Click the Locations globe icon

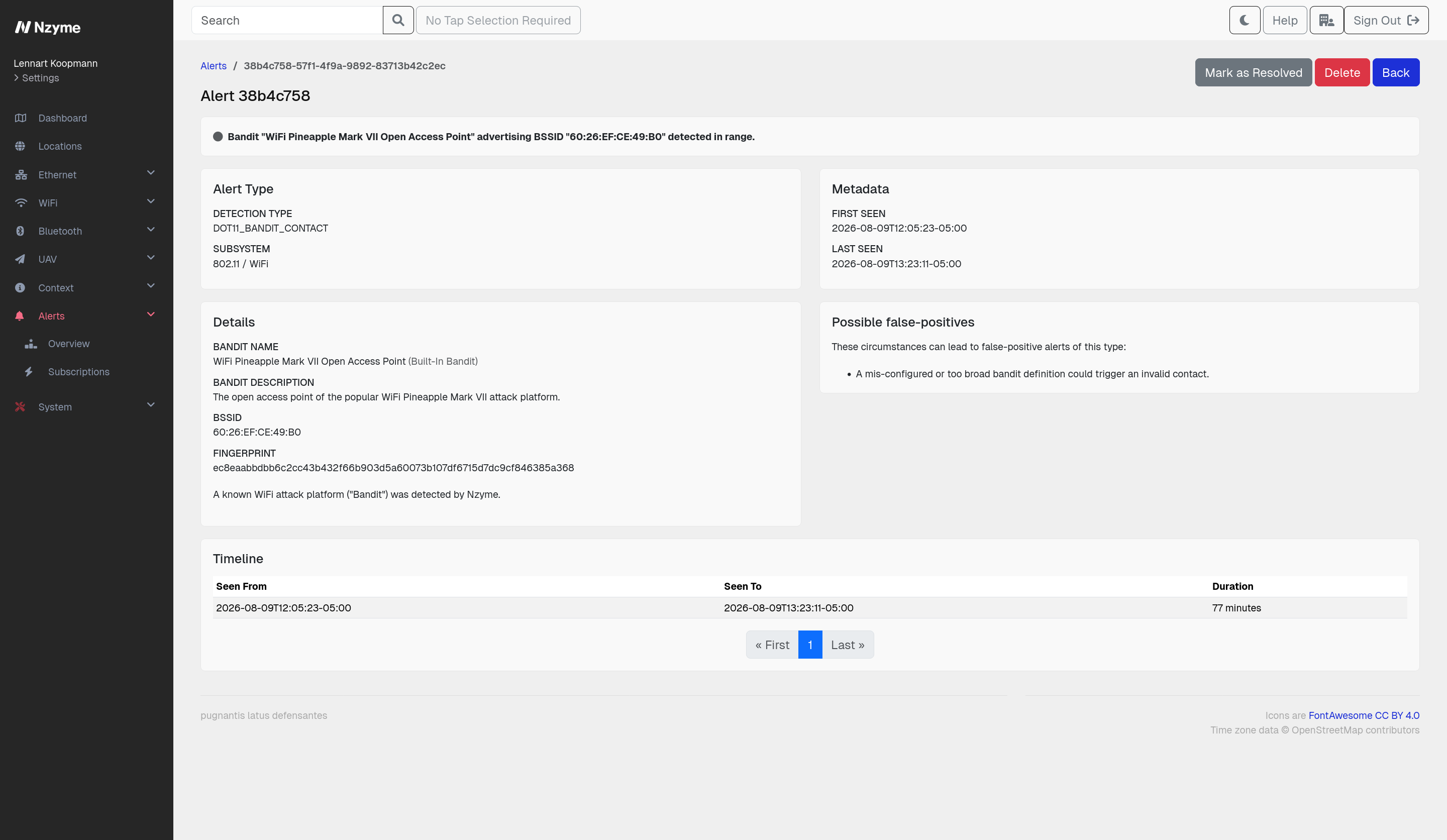point(20,146)
